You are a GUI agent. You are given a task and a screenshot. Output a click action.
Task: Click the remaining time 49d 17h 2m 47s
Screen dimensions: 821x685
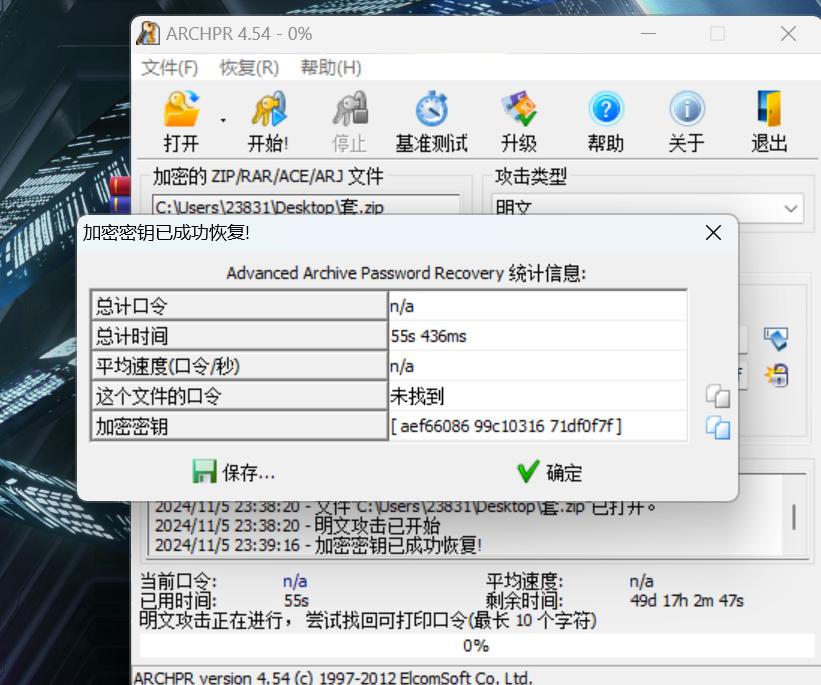click(x=687, y=601)
